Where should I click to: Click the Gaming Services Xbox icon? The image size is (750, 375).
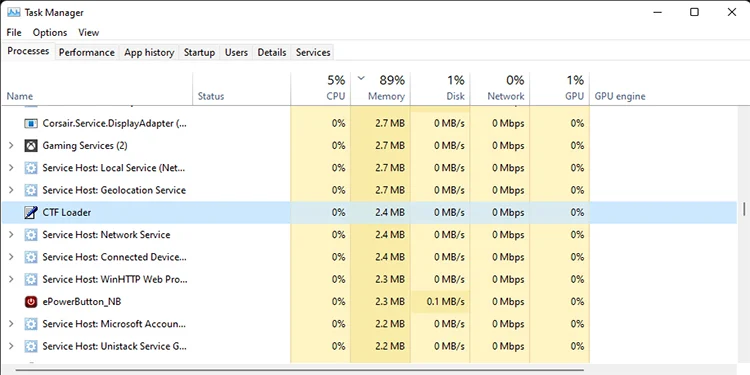31,145
